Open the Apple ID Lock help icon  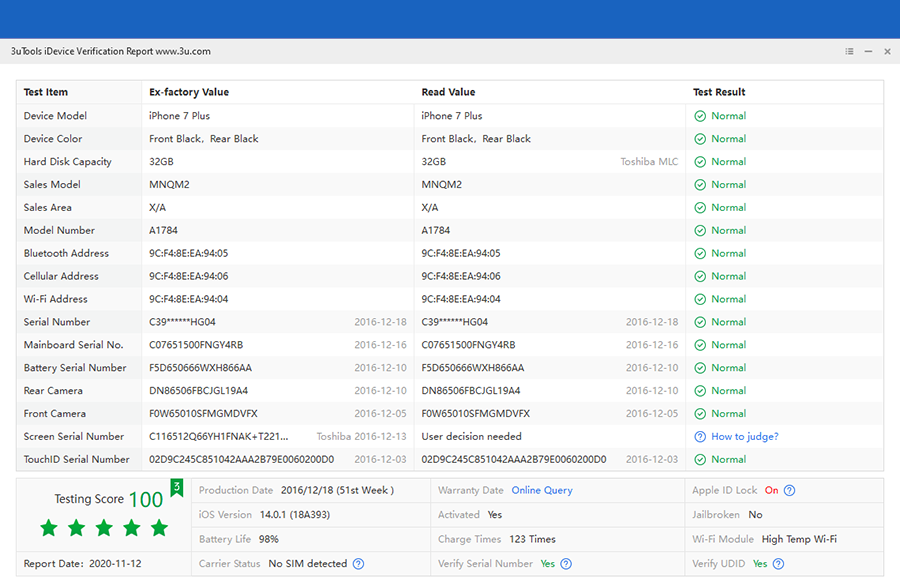(790, 490)
